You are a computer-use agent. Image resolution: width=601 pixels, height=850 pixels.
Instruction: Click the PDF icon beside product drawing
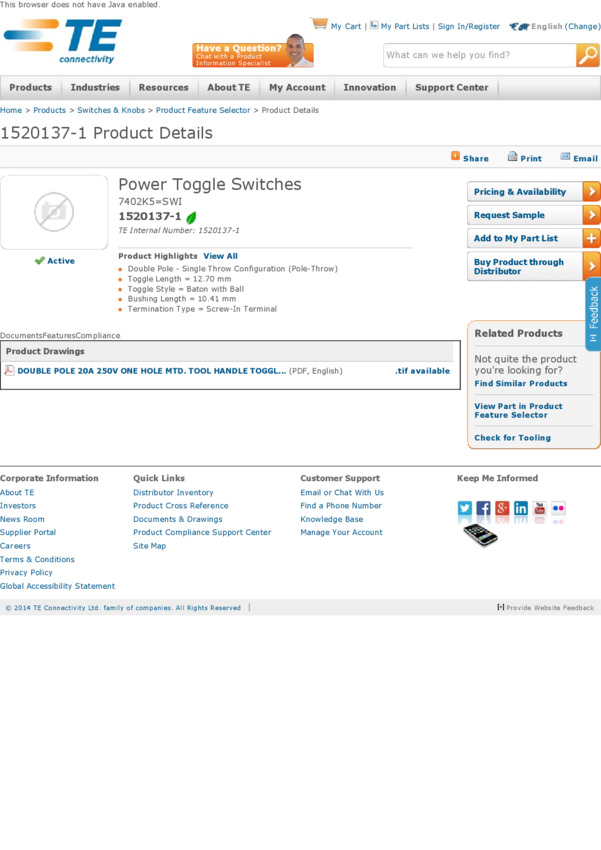point(9,371)
